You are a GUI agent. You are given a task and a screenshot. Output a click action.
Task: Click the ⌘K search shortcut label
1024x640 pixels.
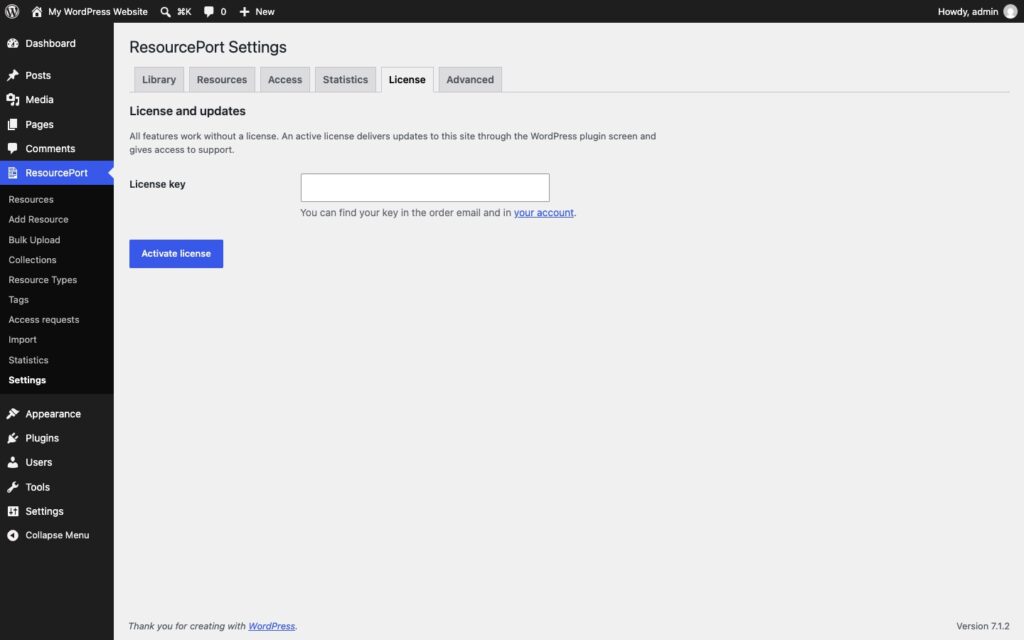[x=184, y=12]
